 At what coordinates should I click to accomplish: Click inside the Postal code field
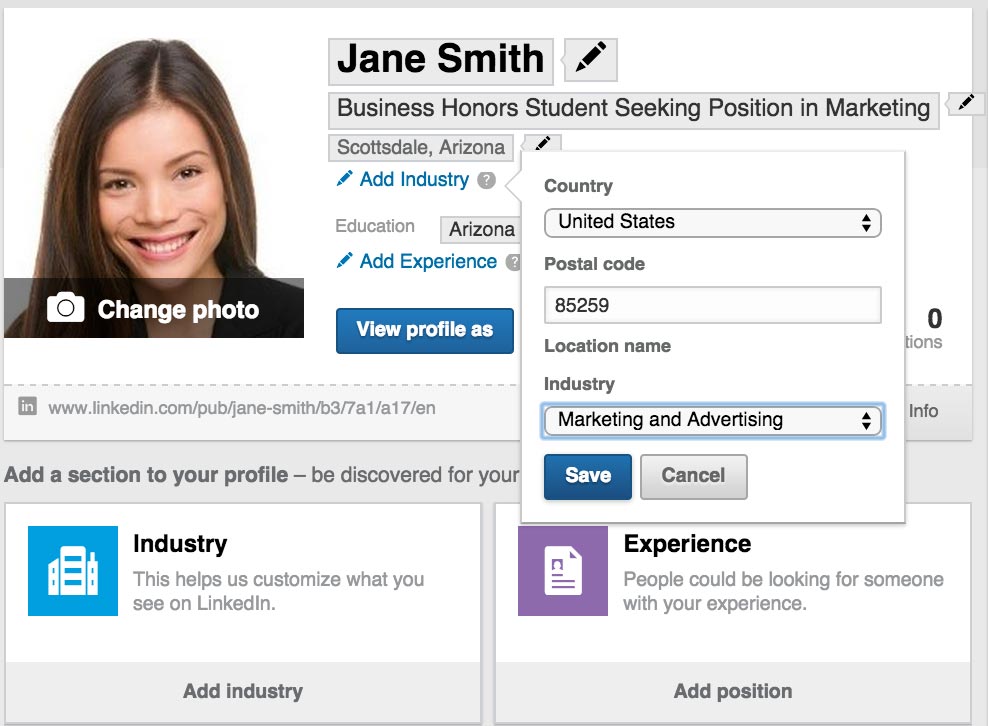click(712, 305)
